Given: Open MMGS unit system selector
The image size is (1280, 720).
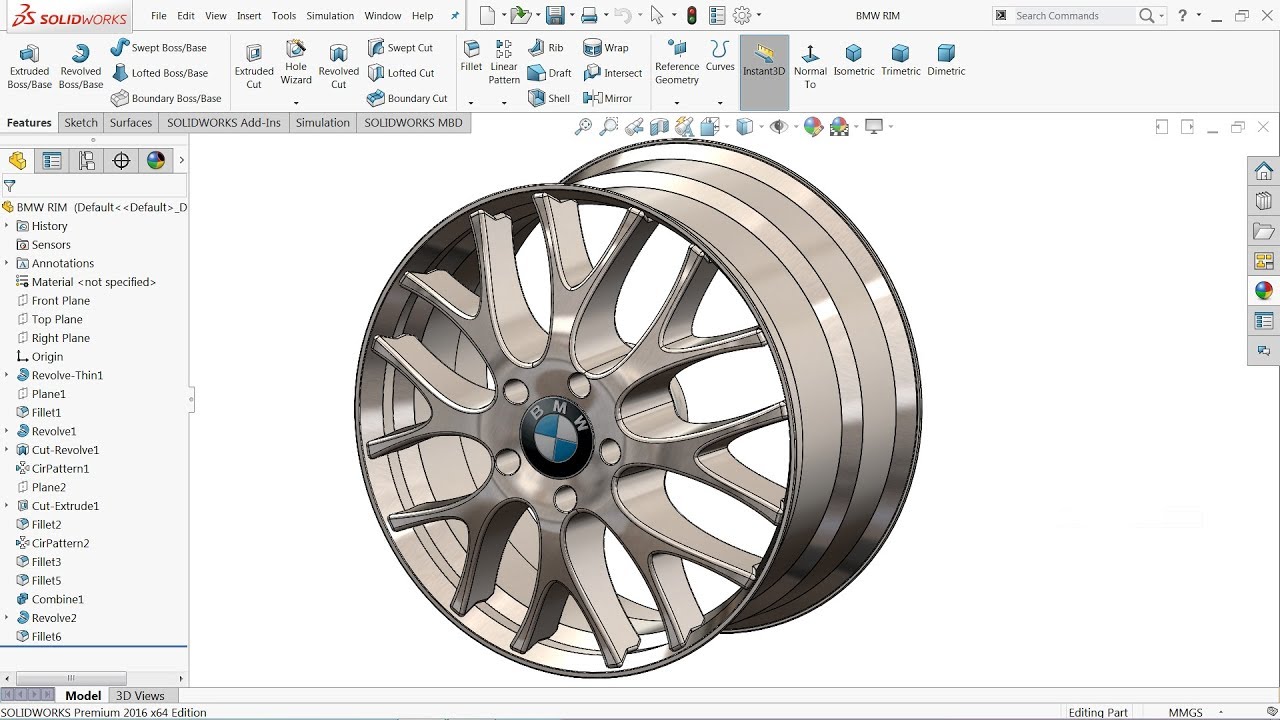Looking at the screenshot, I should point(1185,712).
